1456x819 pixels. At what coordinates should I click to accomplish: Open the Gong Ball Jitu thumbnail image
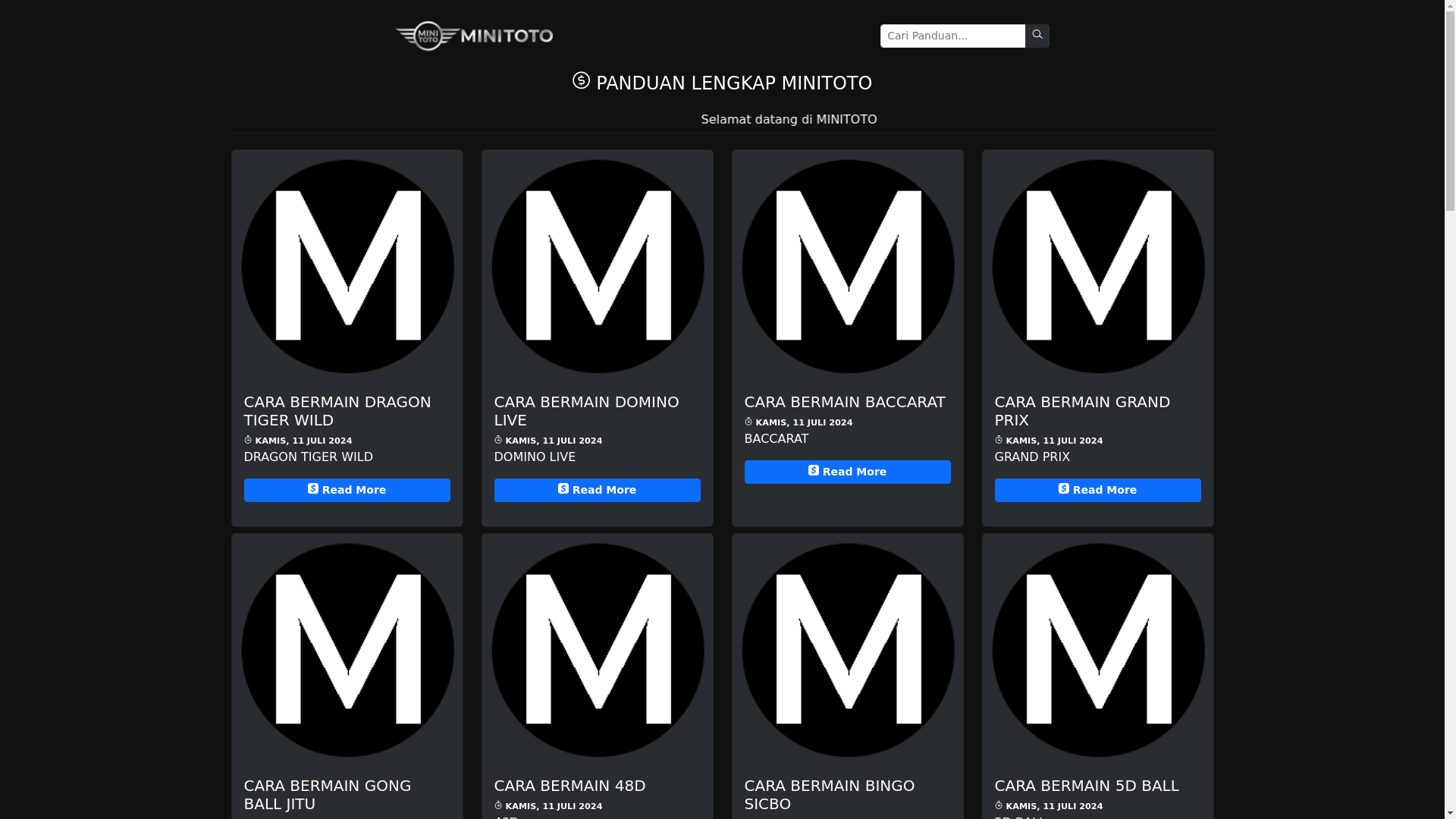point(347,650)
